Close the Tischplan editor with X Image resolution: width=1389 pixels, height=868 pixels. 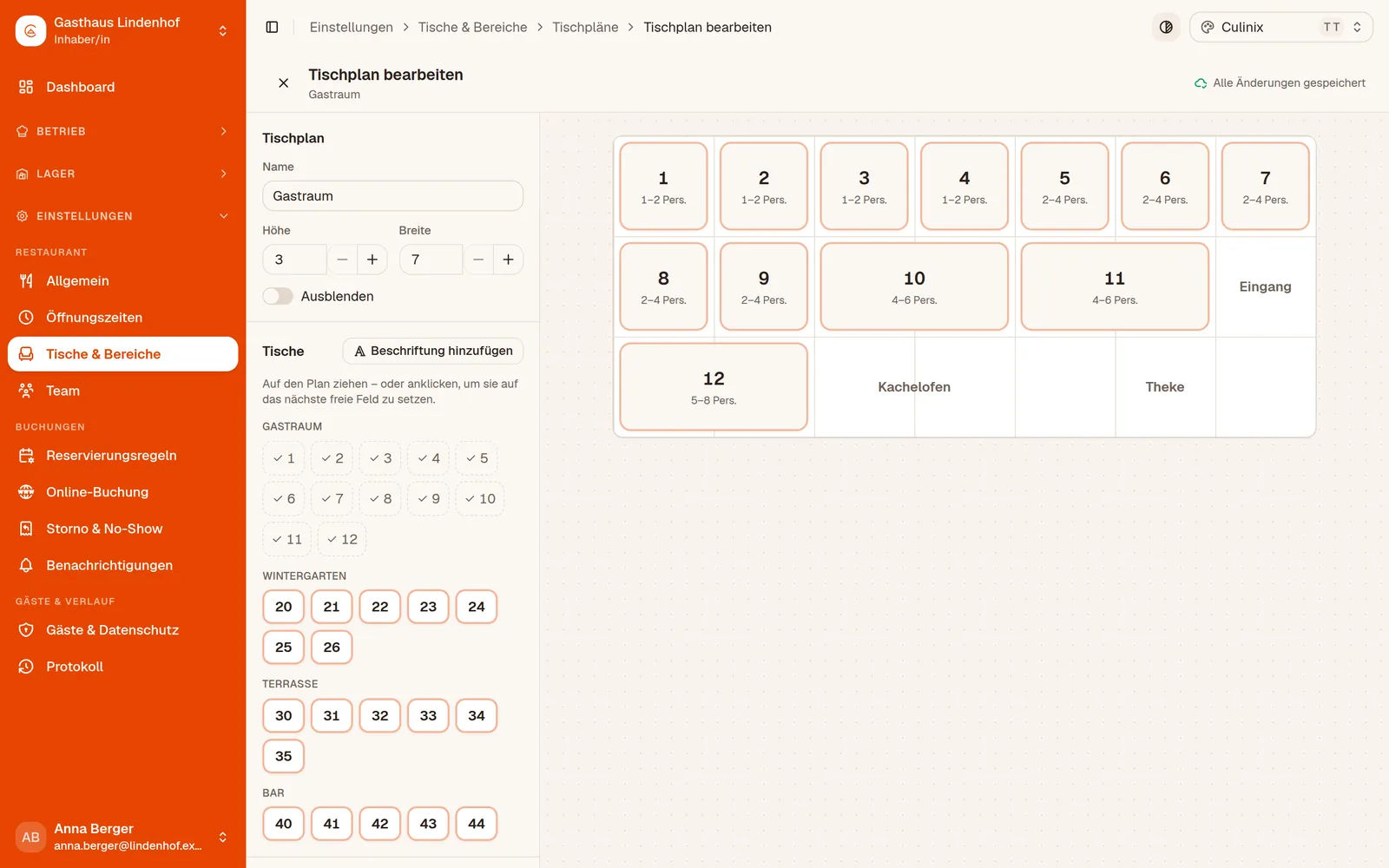(283, 83)
